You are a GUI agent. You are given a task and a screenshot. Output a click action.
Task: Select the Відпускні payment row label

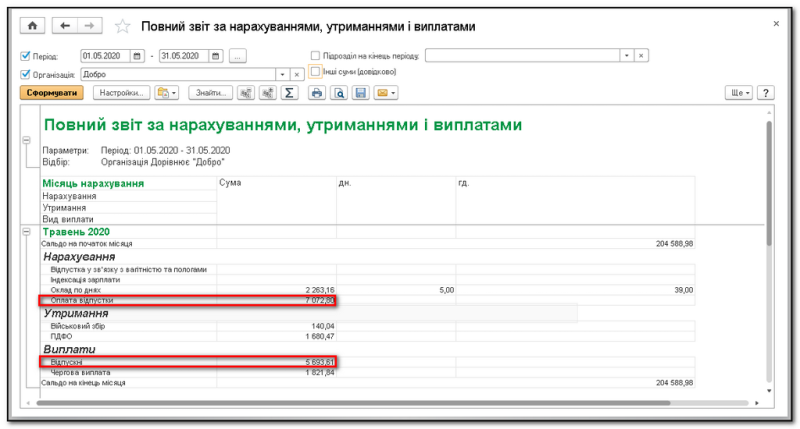66,362
